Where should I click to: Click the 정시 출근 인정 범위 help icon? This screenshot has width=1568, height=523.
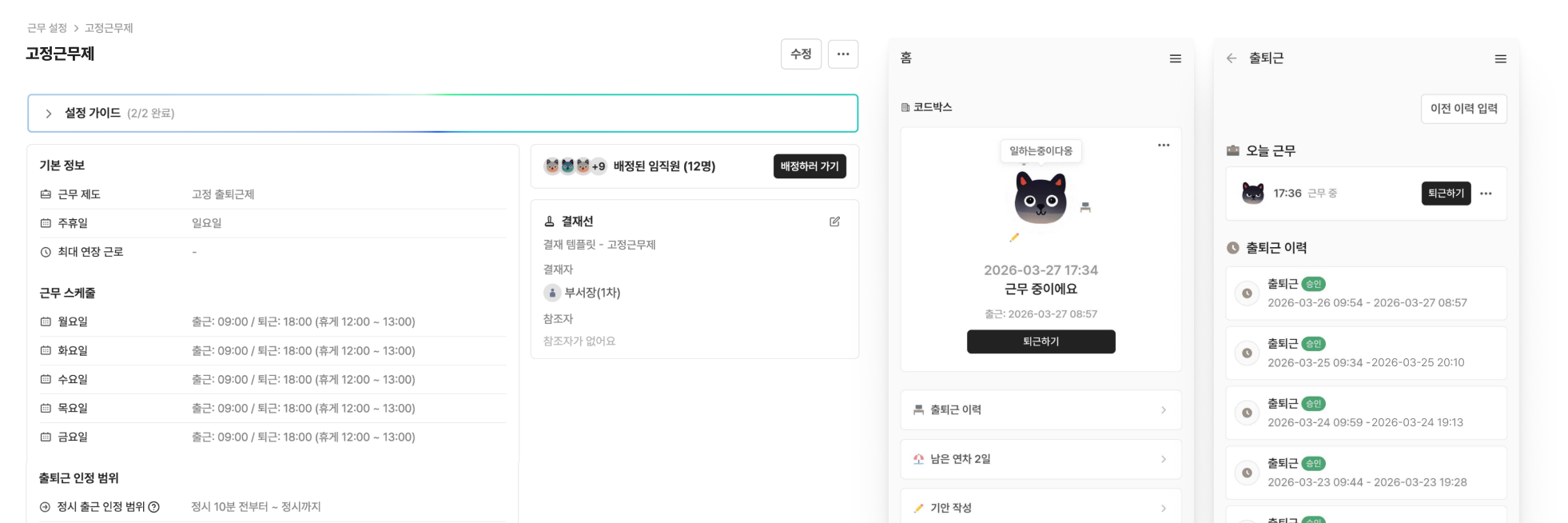(x=154, y=507)
